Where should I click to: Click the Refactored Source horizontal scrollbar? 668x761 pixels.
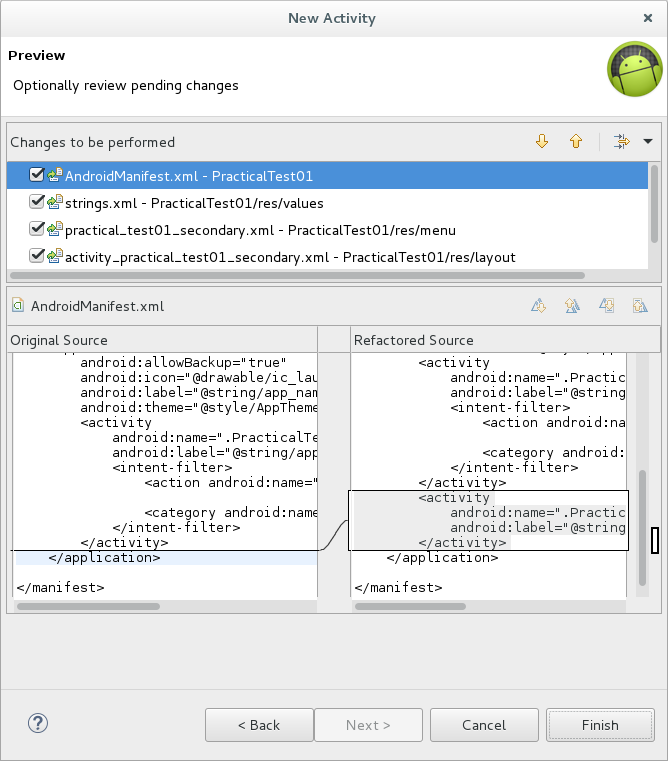click(410, 606)
